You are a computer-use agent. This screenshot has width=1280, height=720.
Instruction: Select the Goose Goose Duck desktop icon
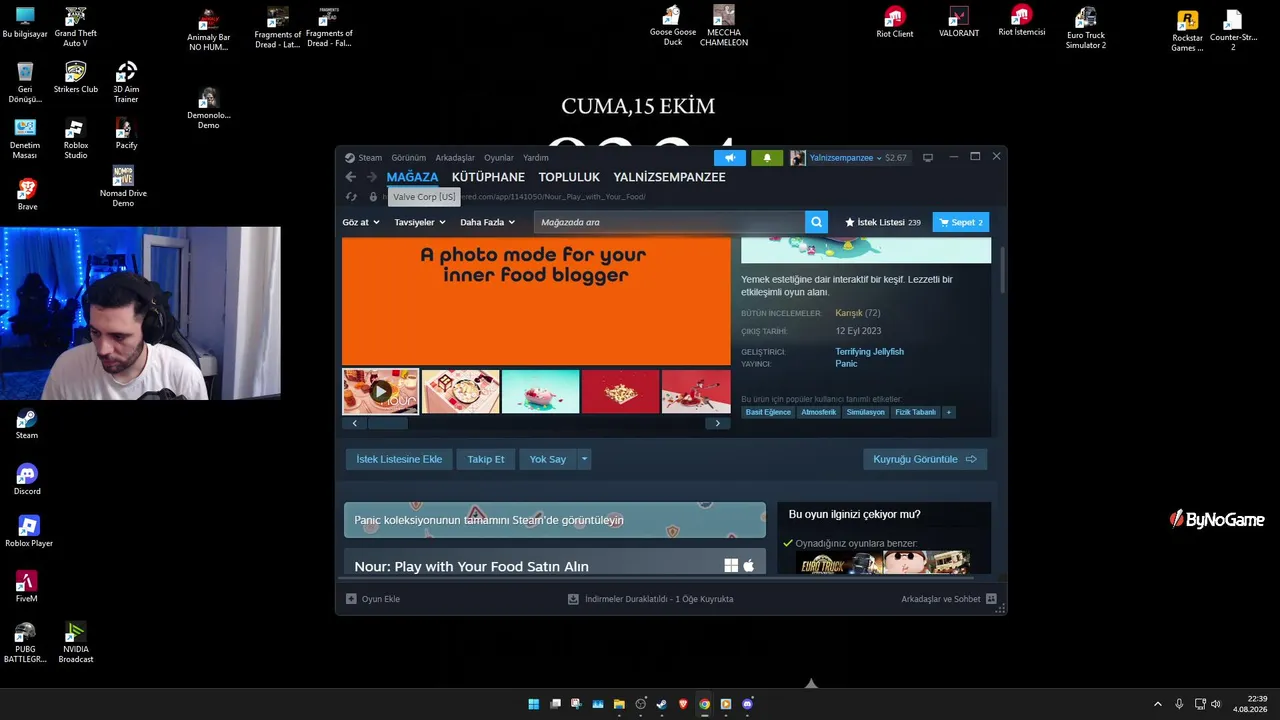pyautogui.click(x=673, y=26)
